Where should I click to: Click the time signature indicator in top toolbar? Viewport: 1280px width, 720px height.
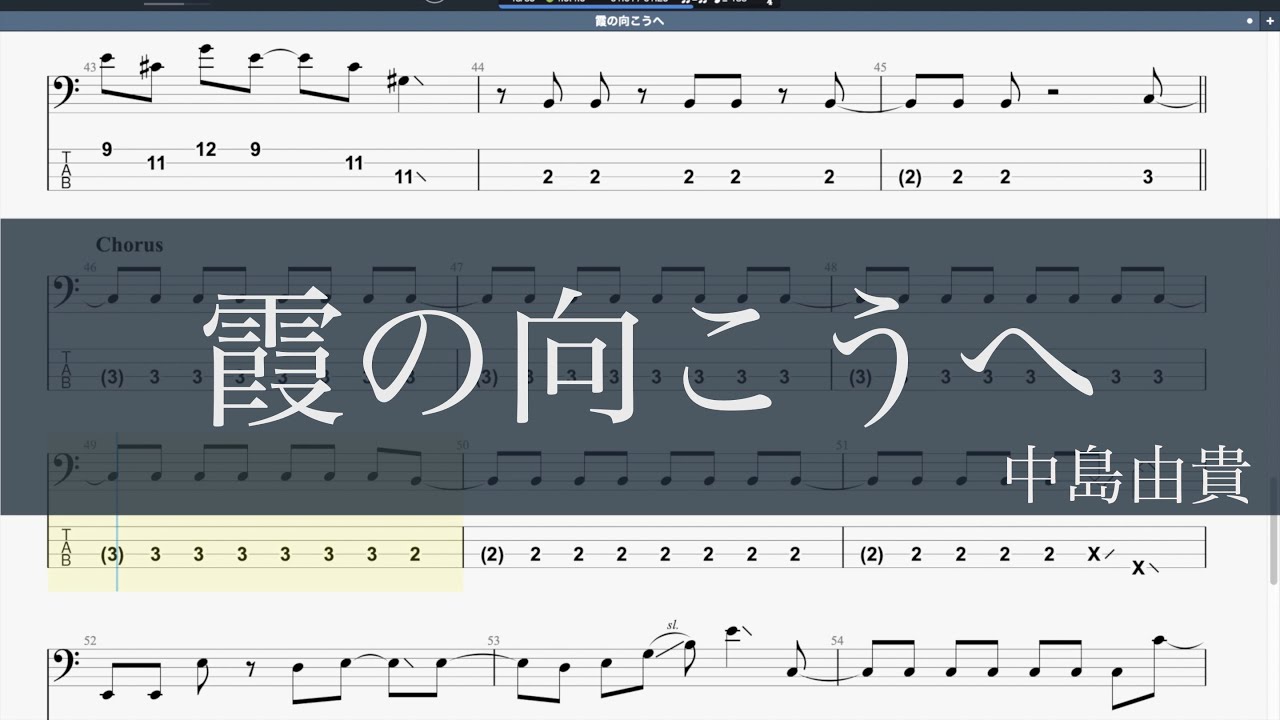[769, 3]
